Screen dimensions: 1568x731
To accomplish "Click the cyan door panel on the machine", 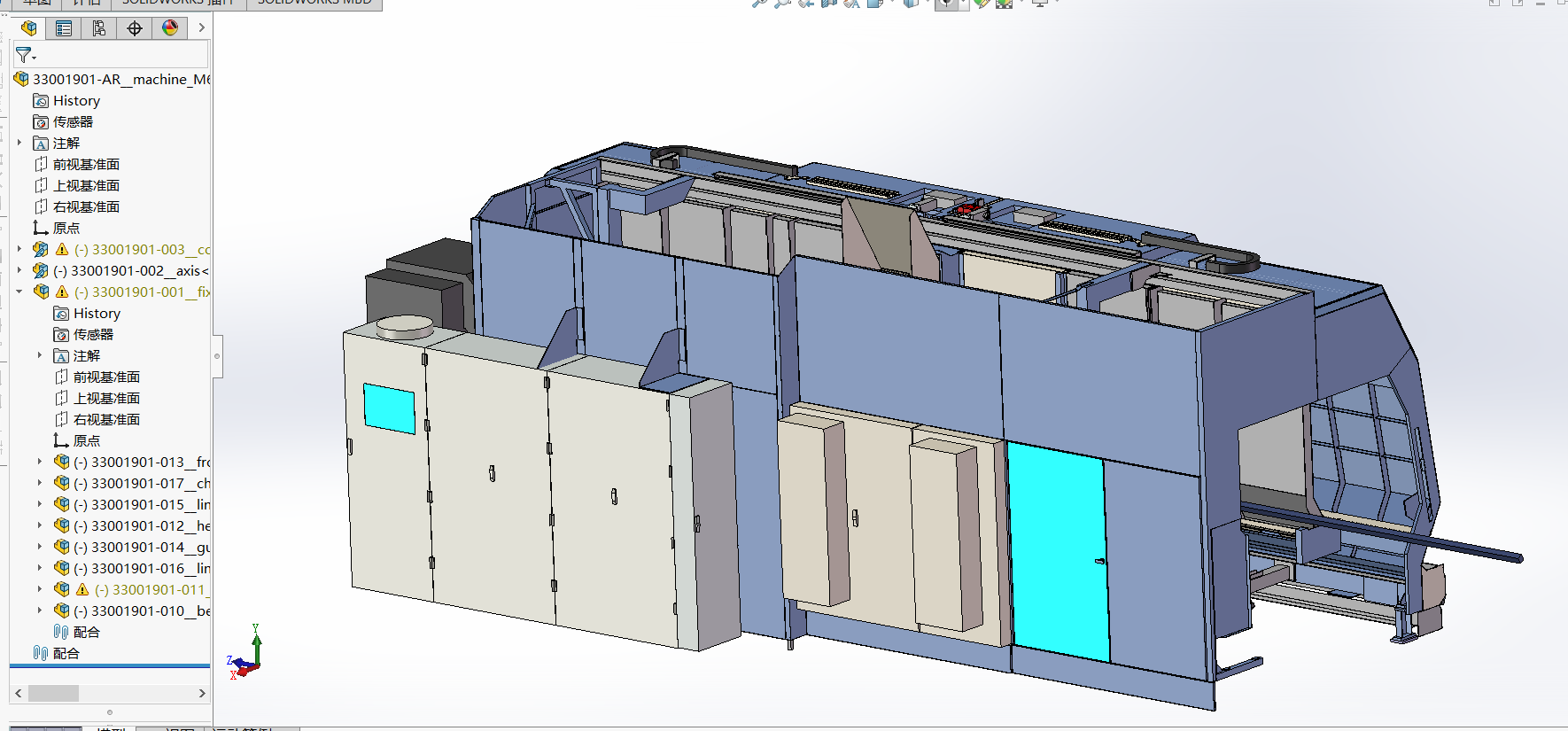I will pyautogui.click(x=1059, y=551).
